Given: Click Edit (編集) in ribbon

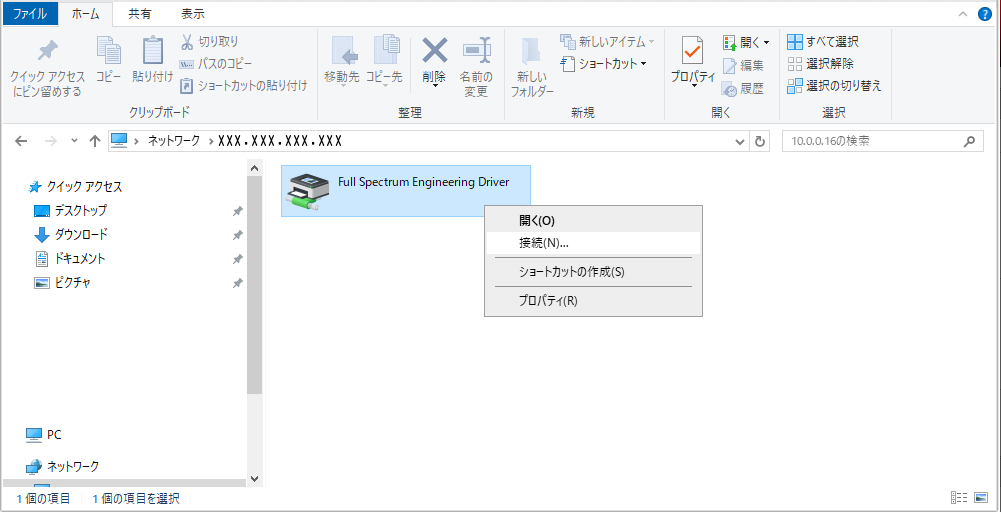Looking at the screenshot, I should point(743,65).
